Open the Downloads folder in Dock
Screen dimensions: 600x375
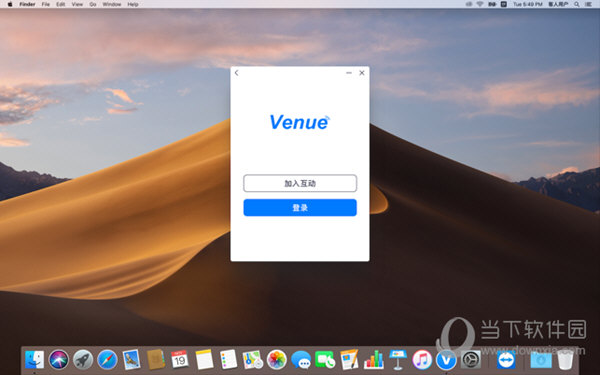tap(541, 360)
